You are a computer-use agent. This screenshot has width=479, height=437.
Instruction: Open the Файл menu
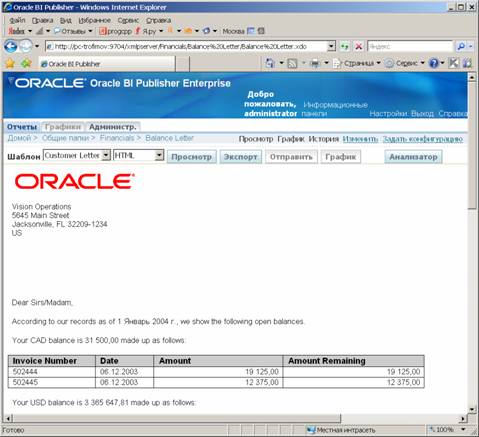coord(17,20)
